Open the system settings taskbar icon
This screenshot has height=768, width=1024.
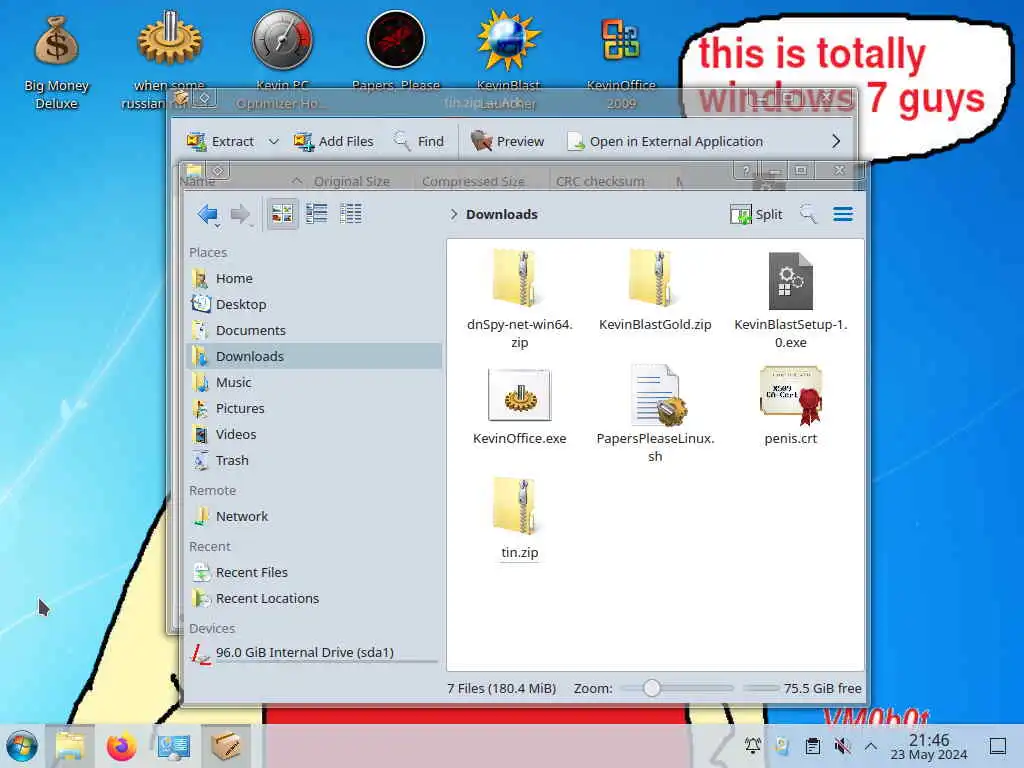coord(173,746)
